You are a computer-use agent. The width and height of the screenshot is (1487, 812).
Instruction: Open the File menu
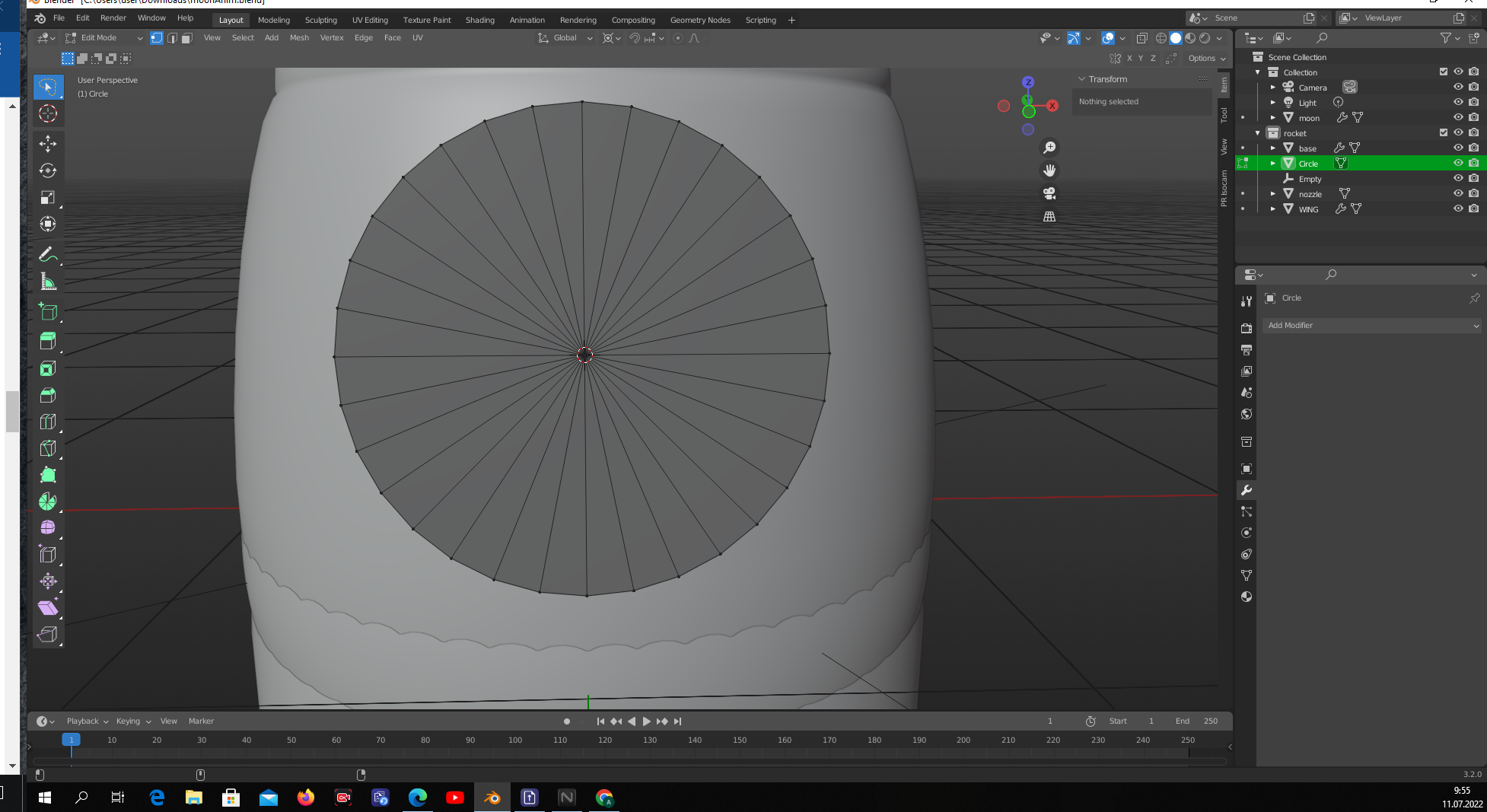pos(59,18)
